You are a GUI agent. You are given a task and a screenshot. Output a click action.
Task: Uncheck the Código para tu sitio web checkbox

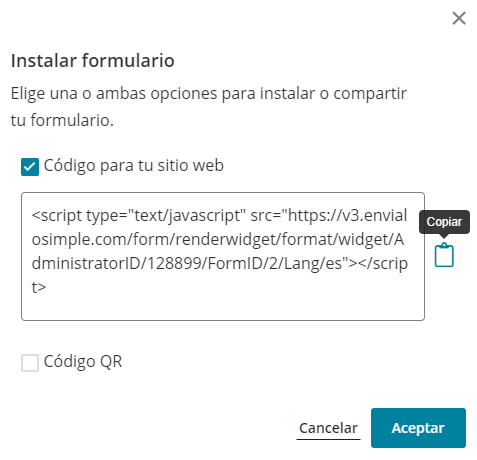(x=30, y=167)
